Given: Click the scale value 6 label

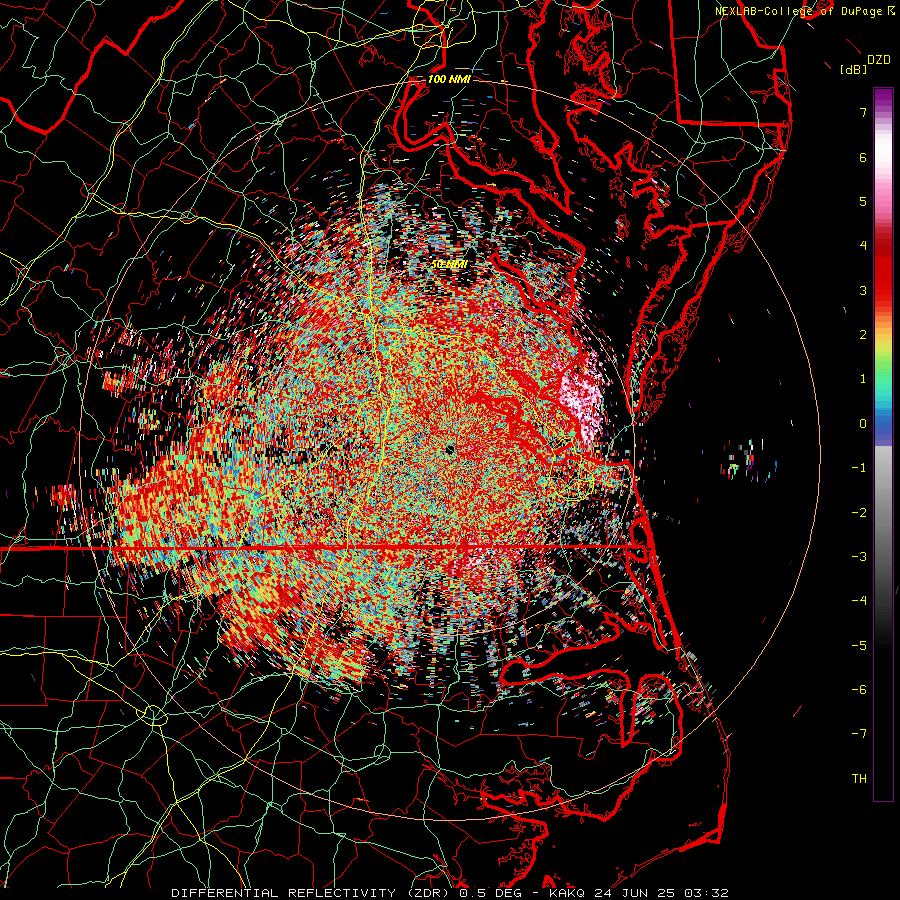Looking at the screenshot, I should [x=863, y=157].
